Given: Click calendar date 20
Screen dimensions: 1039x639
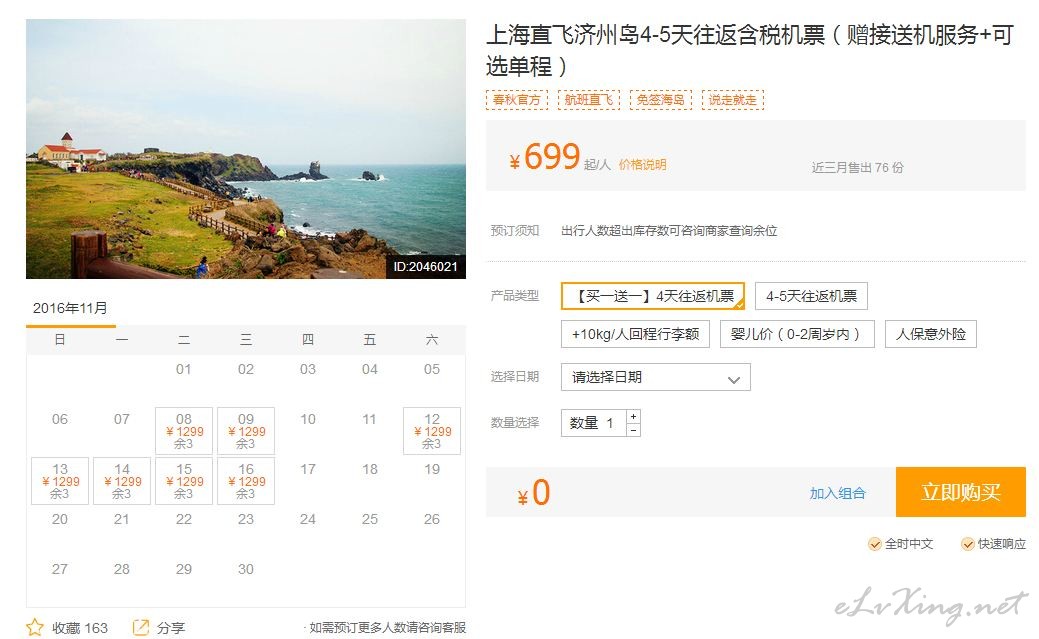Looking at the screenshot, I should coord(60,519).
